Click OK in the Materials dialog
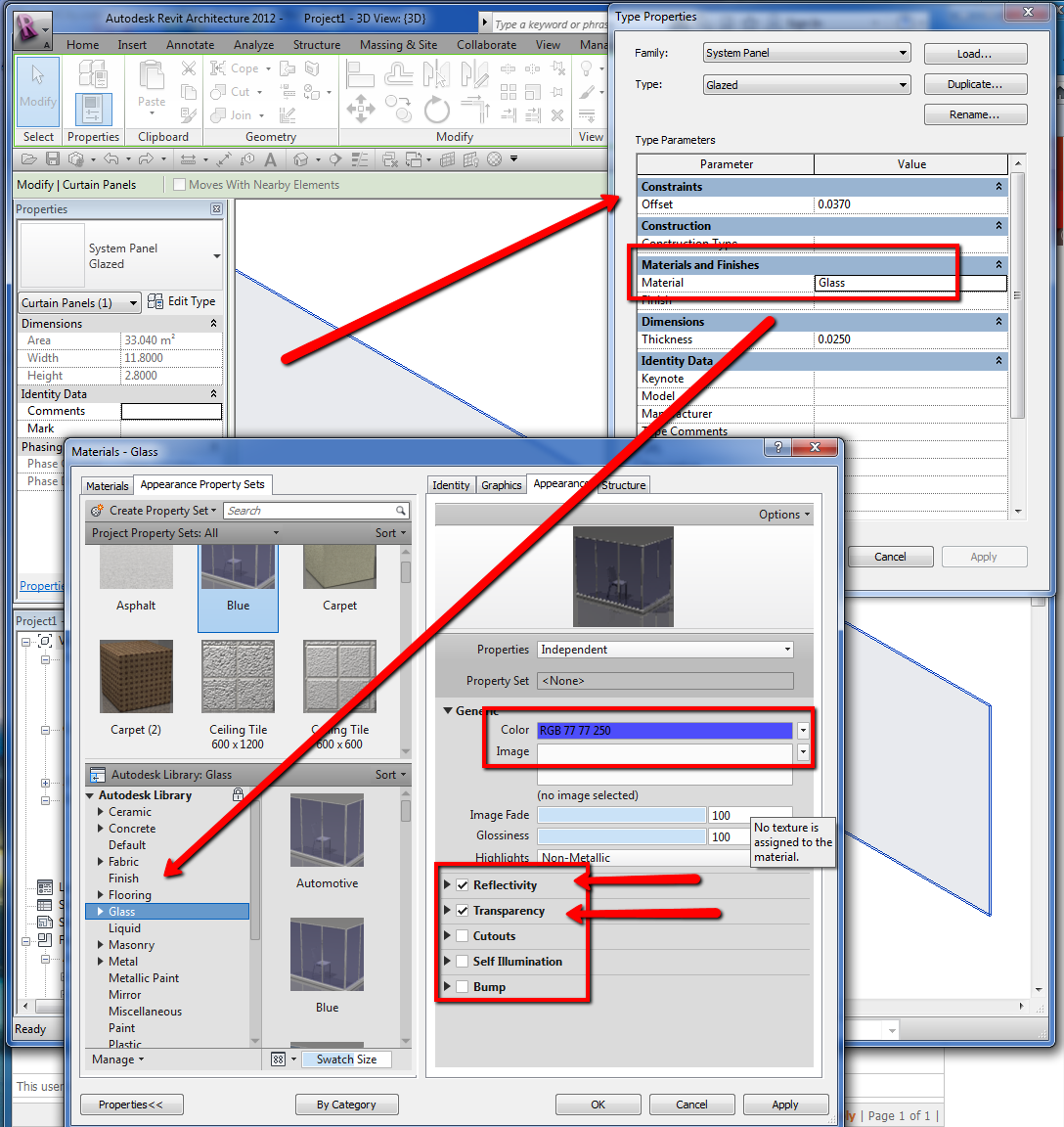Image resolution: width=1064 pixels, height=1127 pixels. pos(598,1104)
